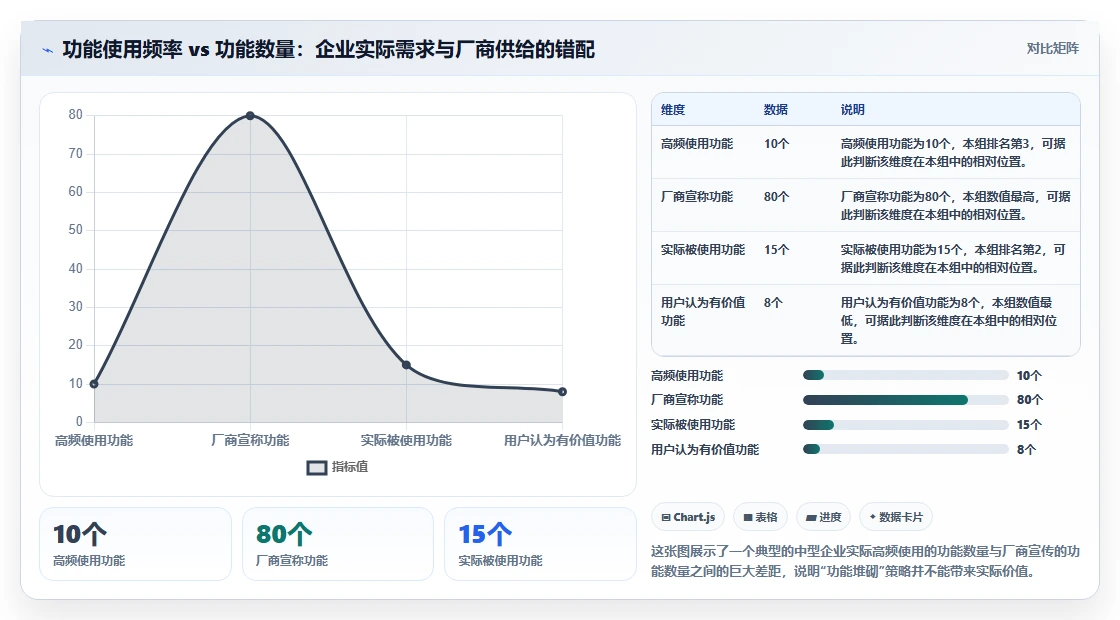This screenshot has width=1120, height=620.
Task: Click the 15个 table cell value
Action: pos(776,249)
